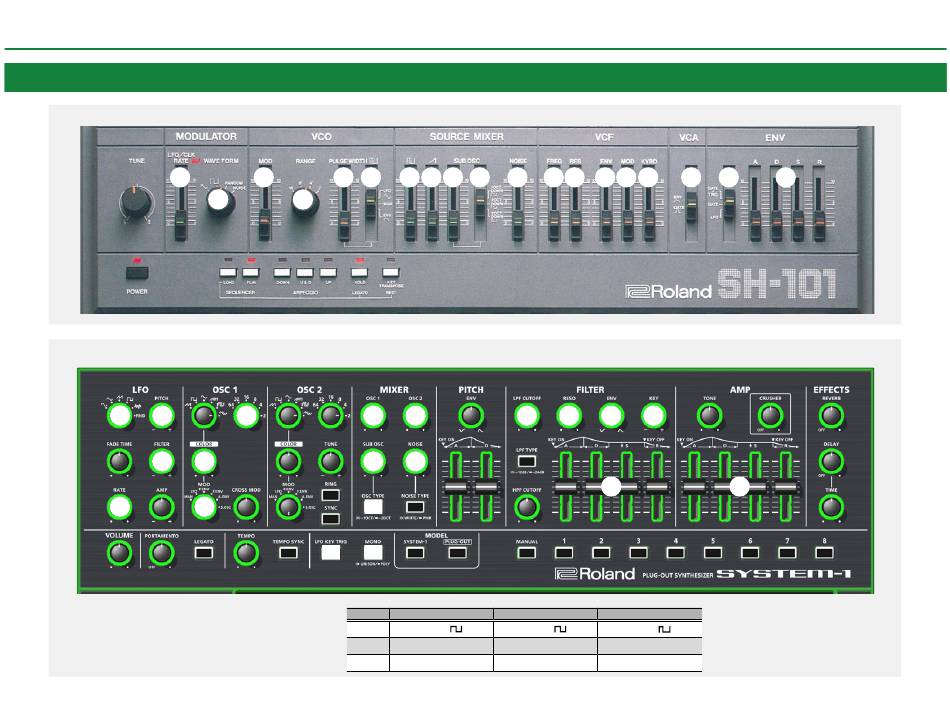
Task: Click the System-1 amp envelope R slider
Action: (x=785, y=487)
